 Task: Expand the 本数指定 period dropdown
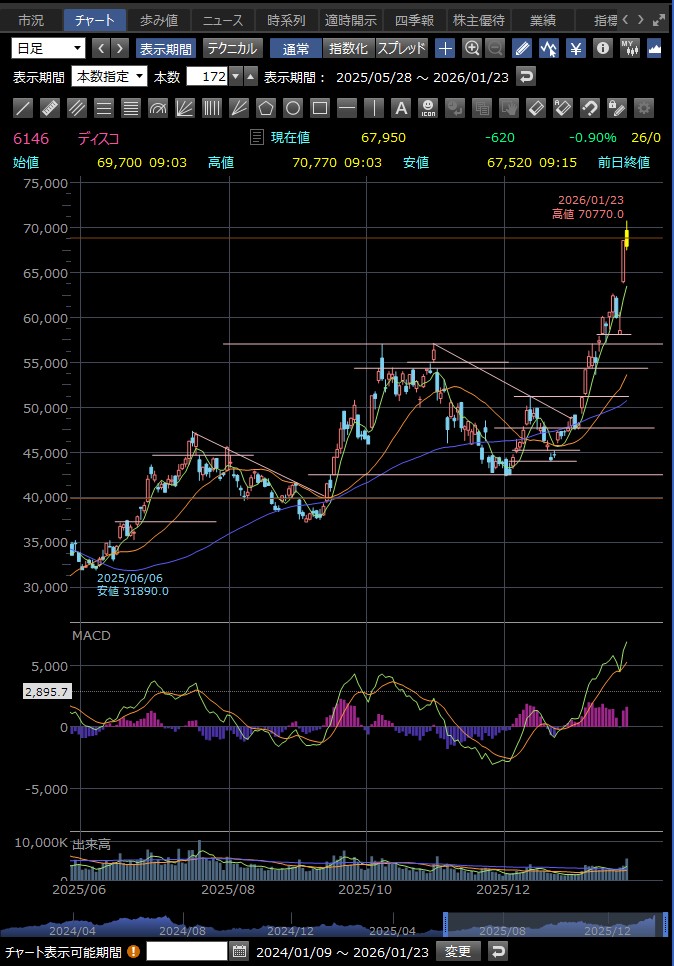pos(110,77)
